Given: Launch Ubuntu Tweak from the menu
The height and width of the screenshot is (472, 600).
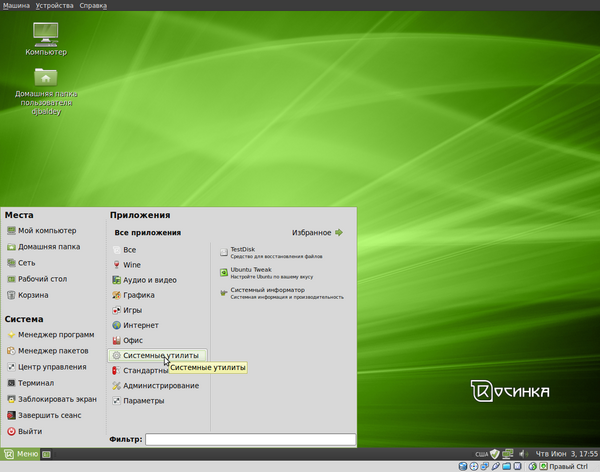Looking at the screenshot, I should coord(250,270).
